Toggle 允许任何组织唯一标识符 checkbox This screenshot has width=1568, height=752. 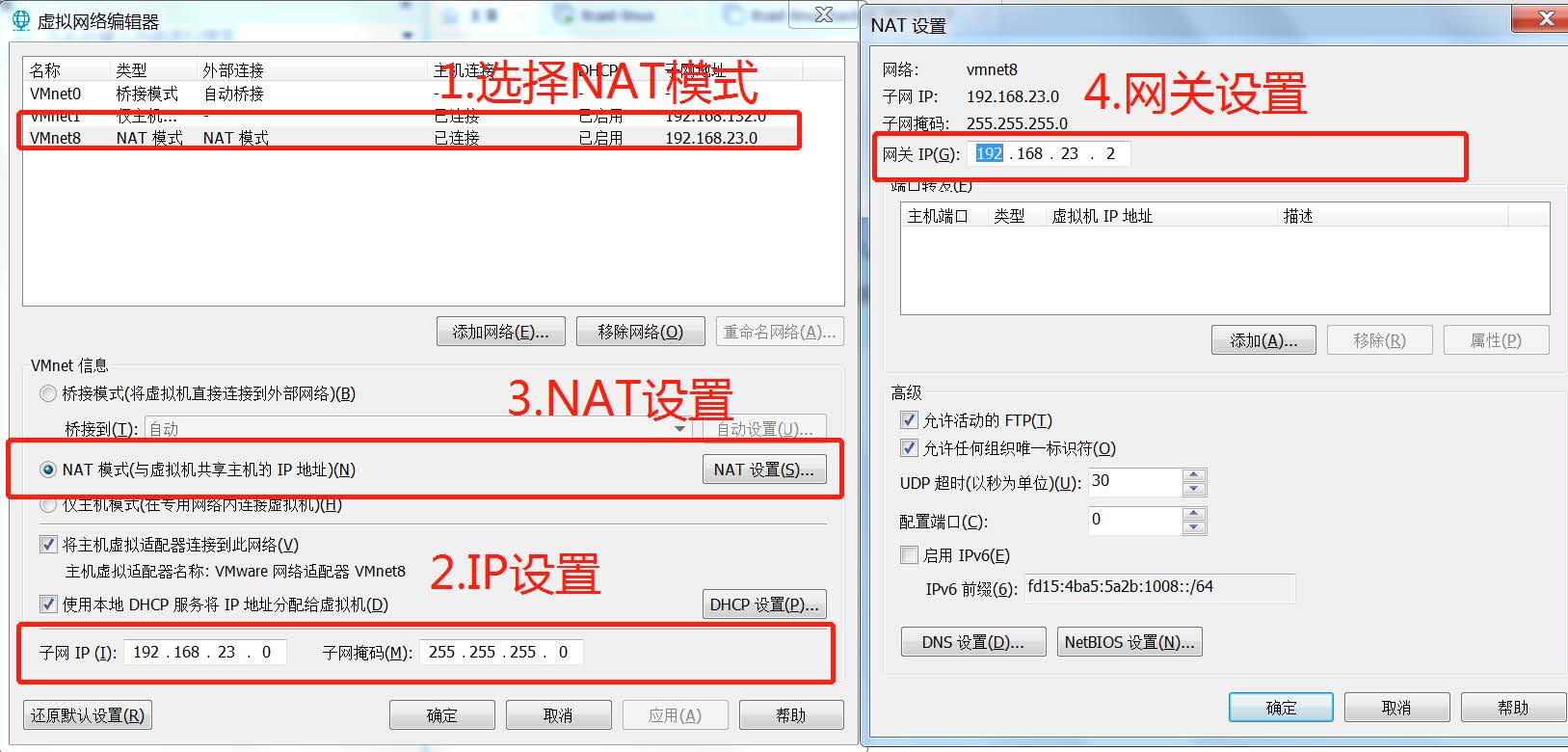(909, 448)
